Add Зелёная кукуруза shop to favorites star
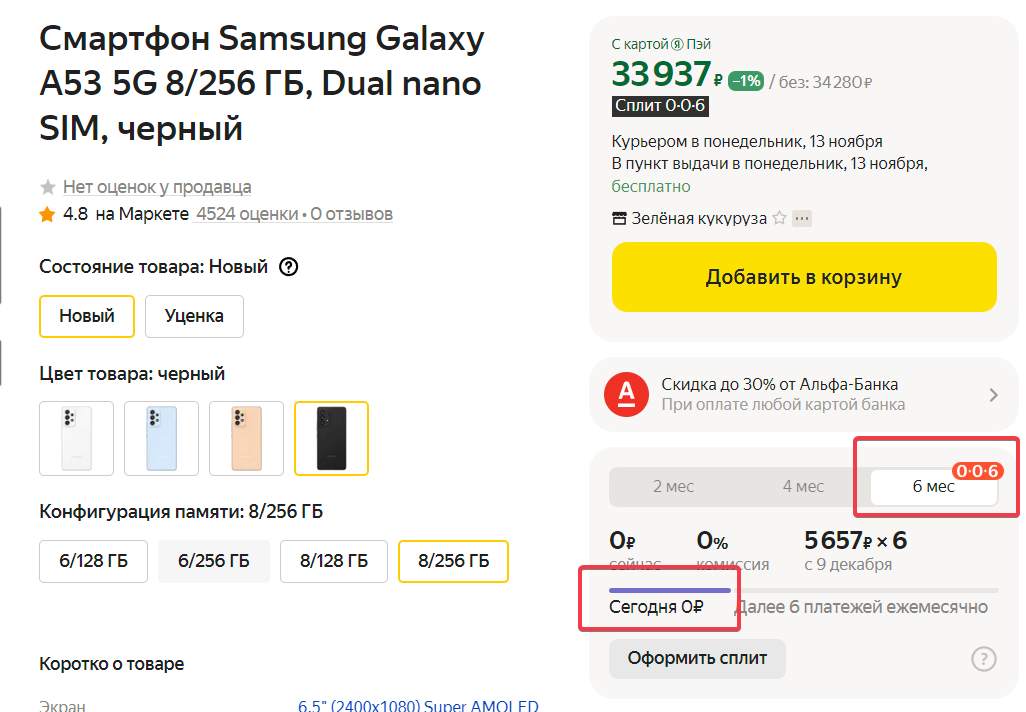 click(779, 218)
